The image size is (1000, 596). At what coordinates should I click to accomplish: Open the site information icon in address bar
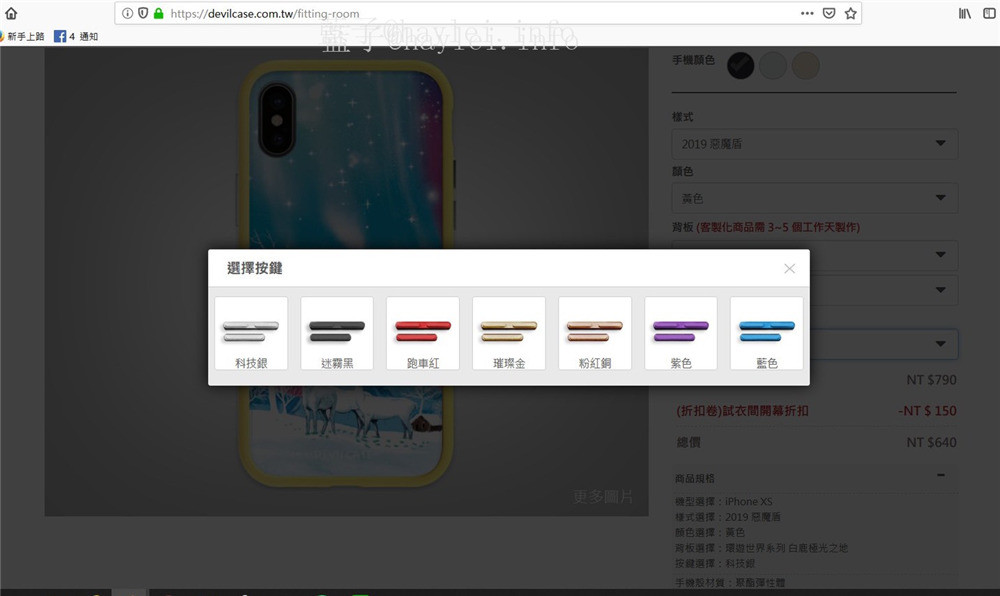128,13
